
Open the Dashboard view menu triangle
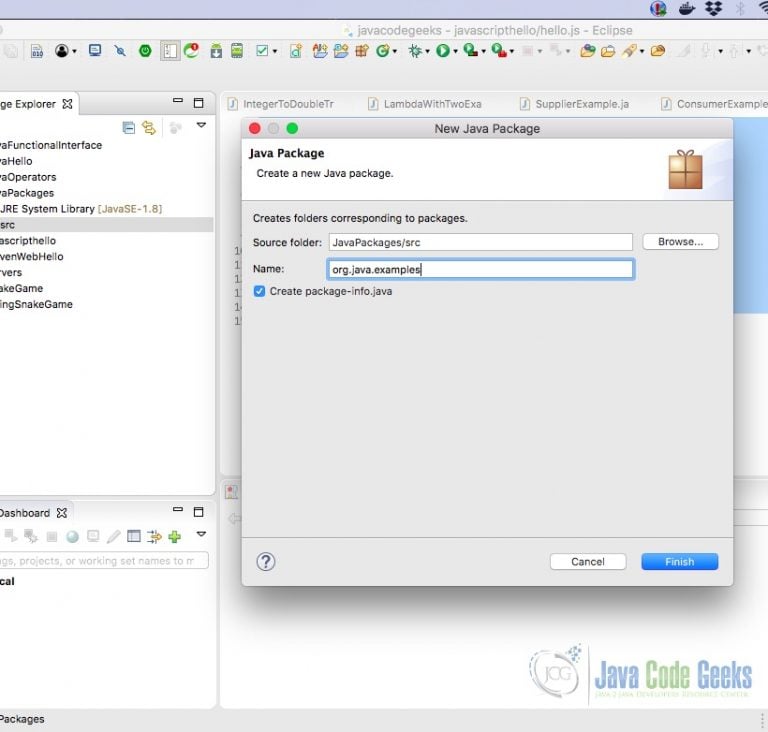201,534
